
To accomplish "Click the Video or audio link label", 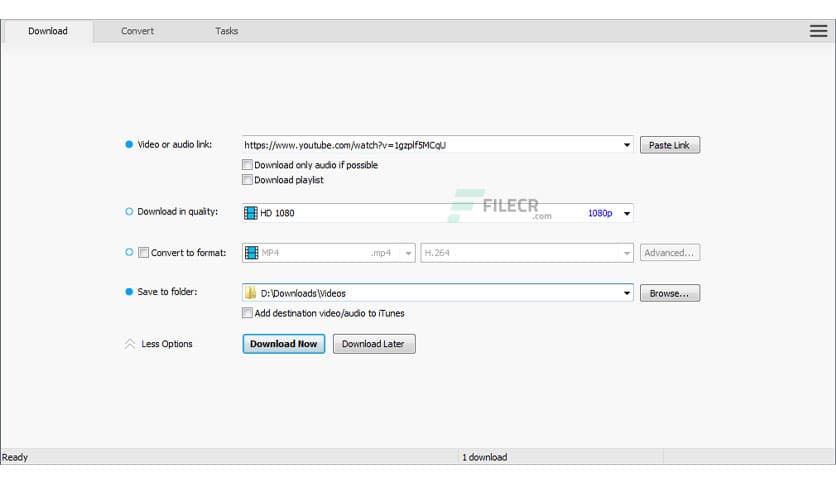I will (174, 144).
